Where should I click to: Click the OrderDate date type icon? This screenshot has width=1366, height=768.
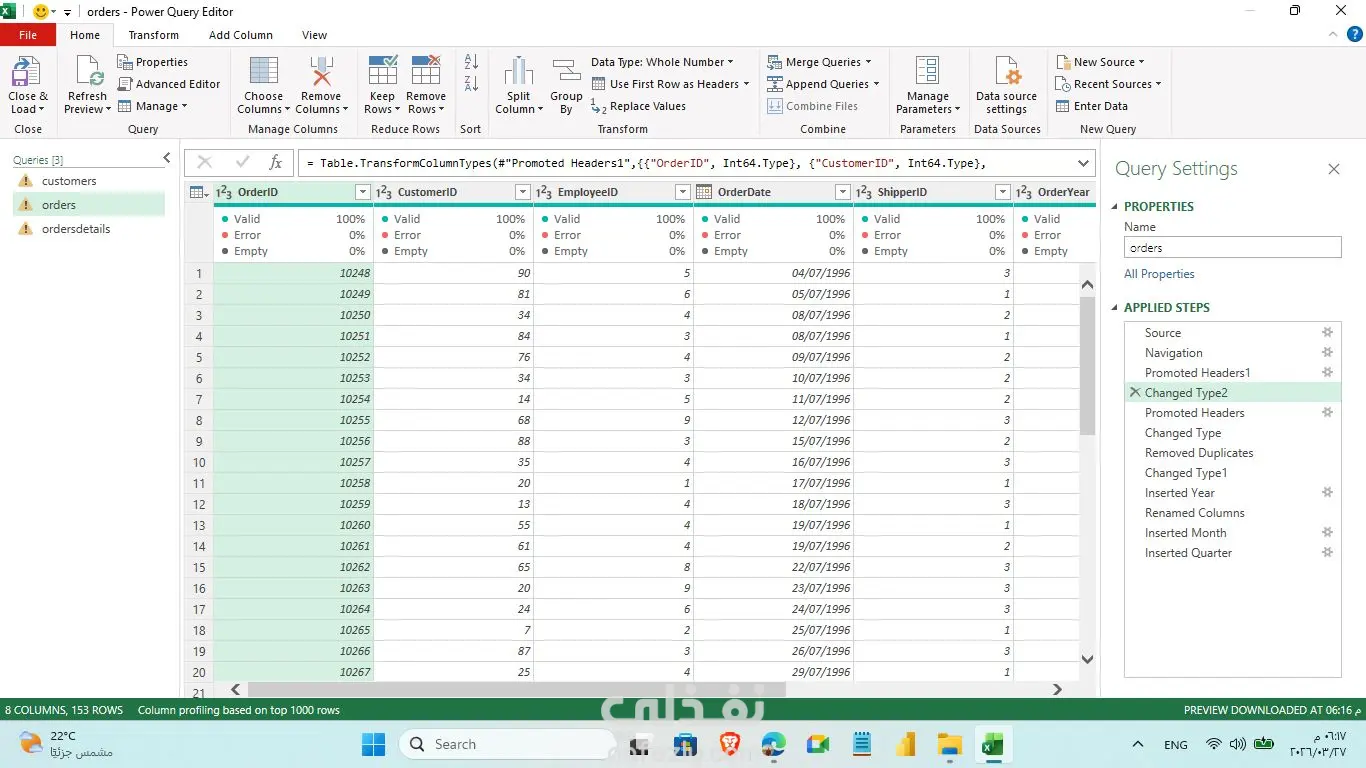[704, 192]
